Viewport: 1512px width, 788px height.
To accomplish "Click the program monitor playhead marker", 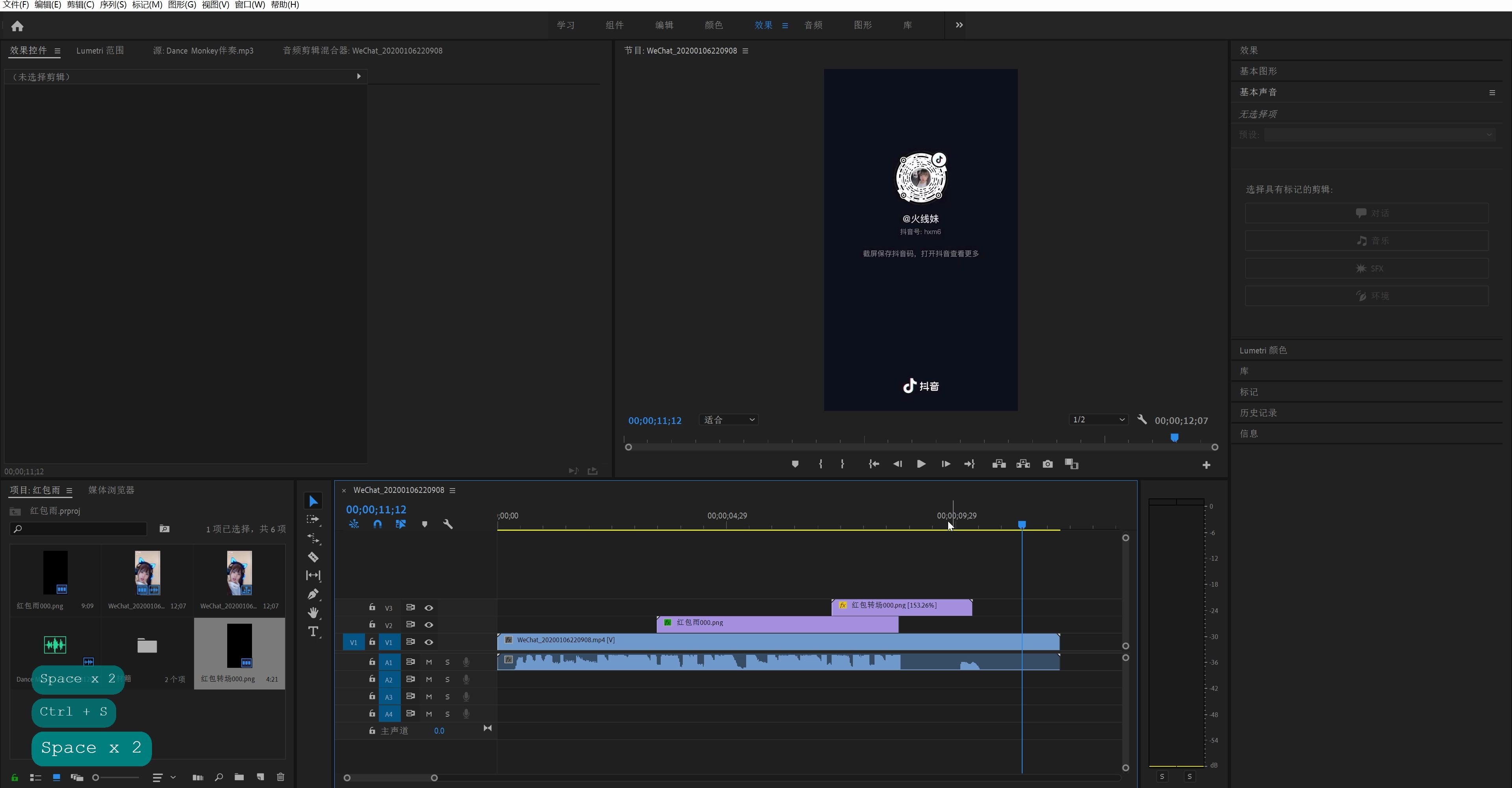I will [1174, 437].
